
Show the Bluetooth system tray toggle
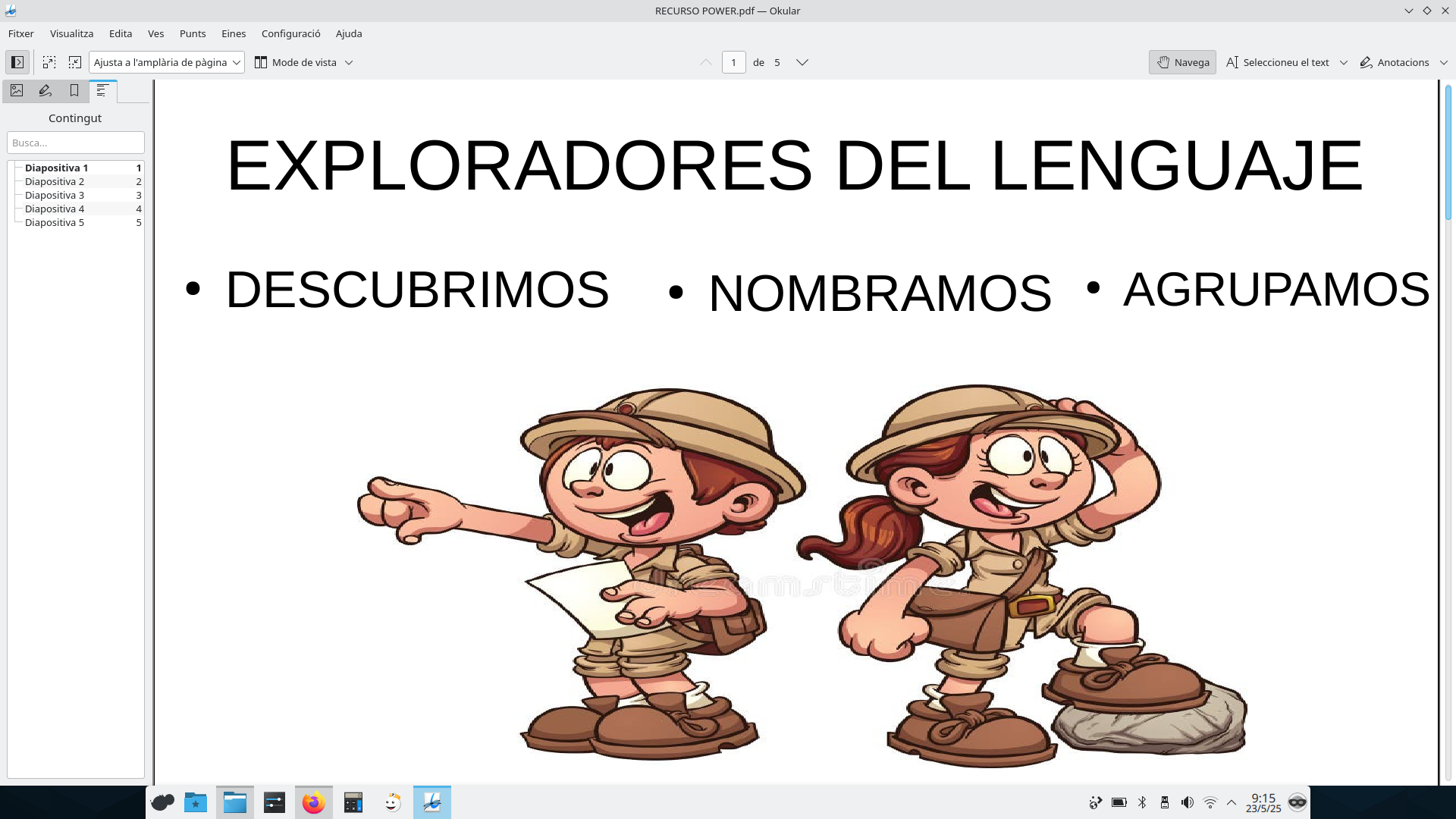[1142, 802]
